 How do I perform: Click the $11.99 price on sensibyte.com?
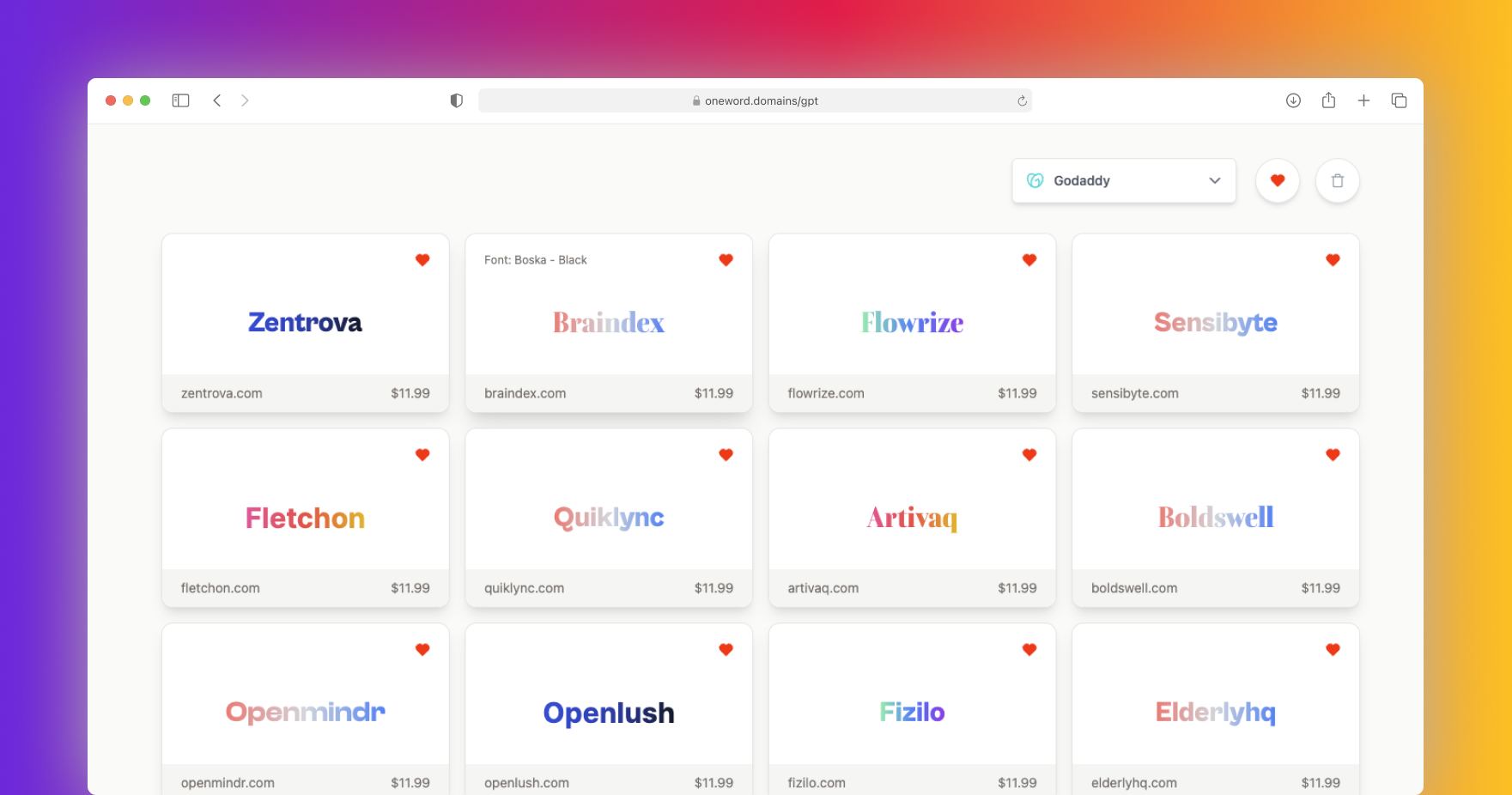[1321, 393]
